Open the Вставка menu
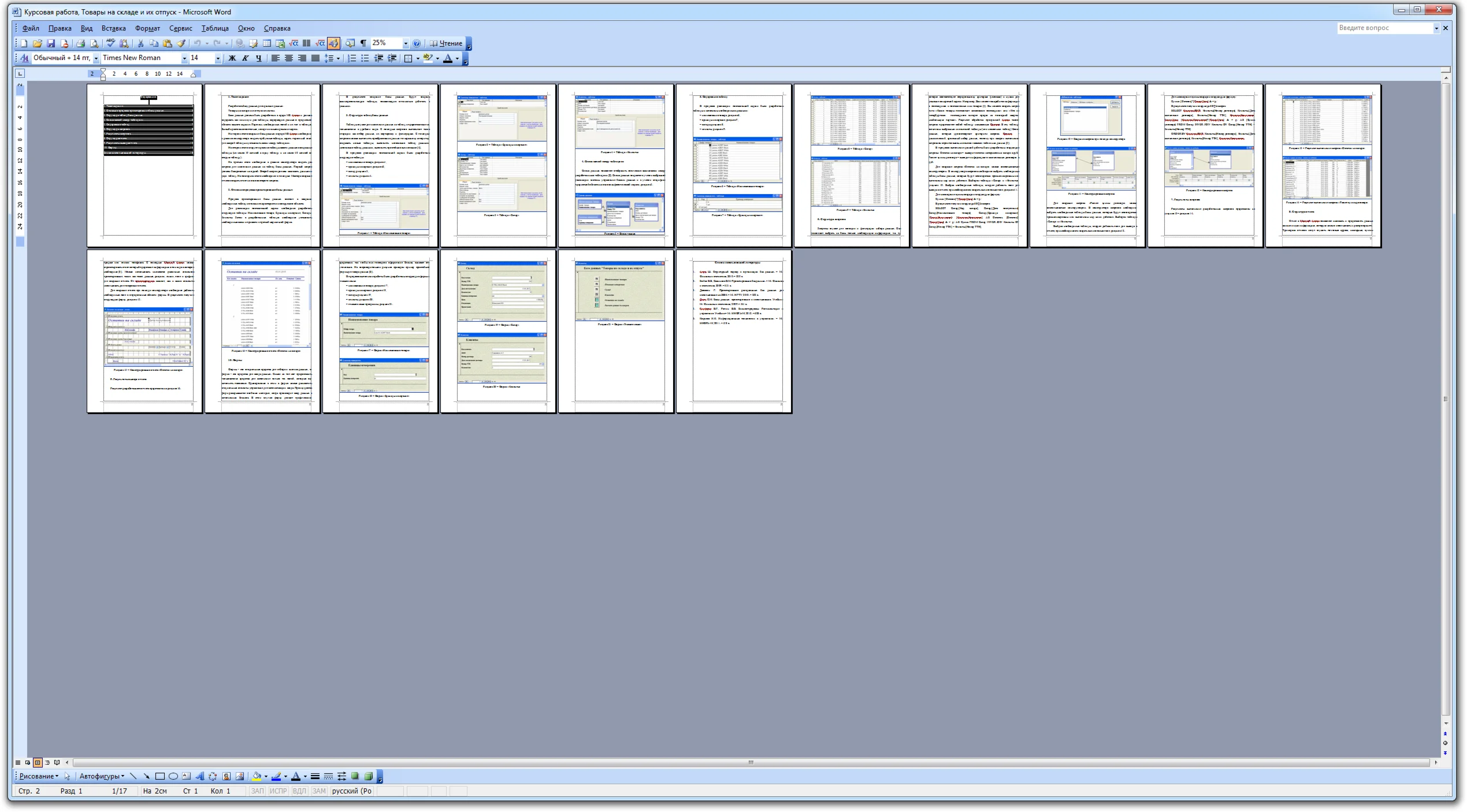Screen dimensions: 1467x812 pyautogui.click(x=113, y=28)
